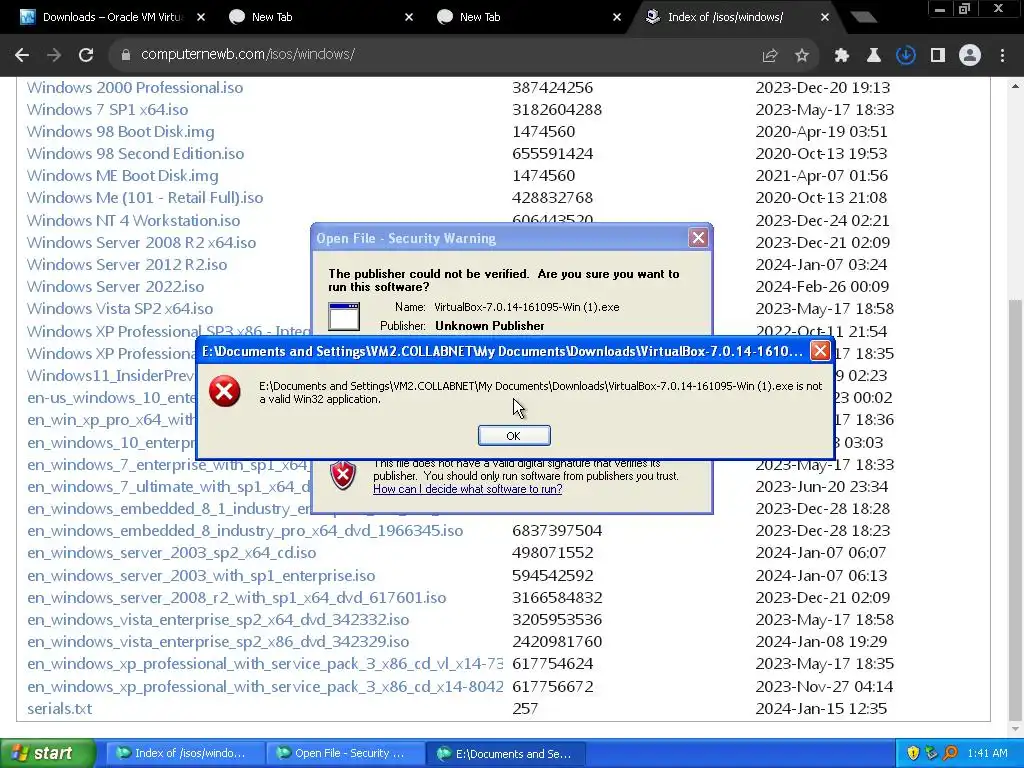This screenshot has height=768, width=1024.
Task: Open Windows Server 2008 R2 x64.iso link
Action: click(x=141, y=243)
